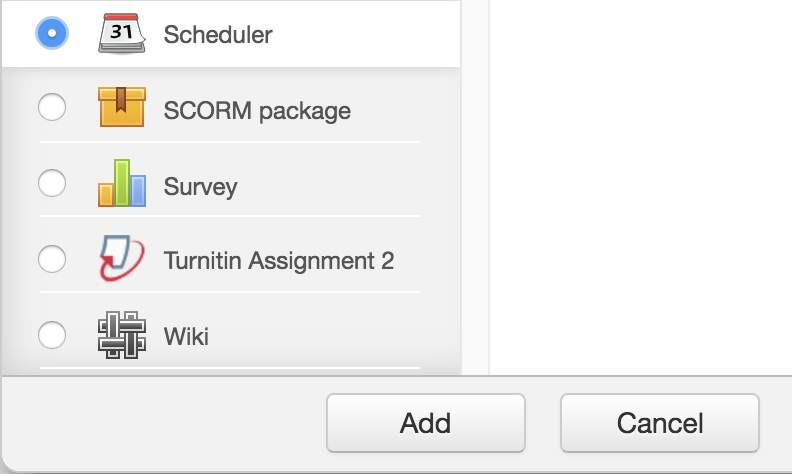Viewport: 792px width, 474px height.
Task: Choose the Wiki label text
Action: click(186, 336)
